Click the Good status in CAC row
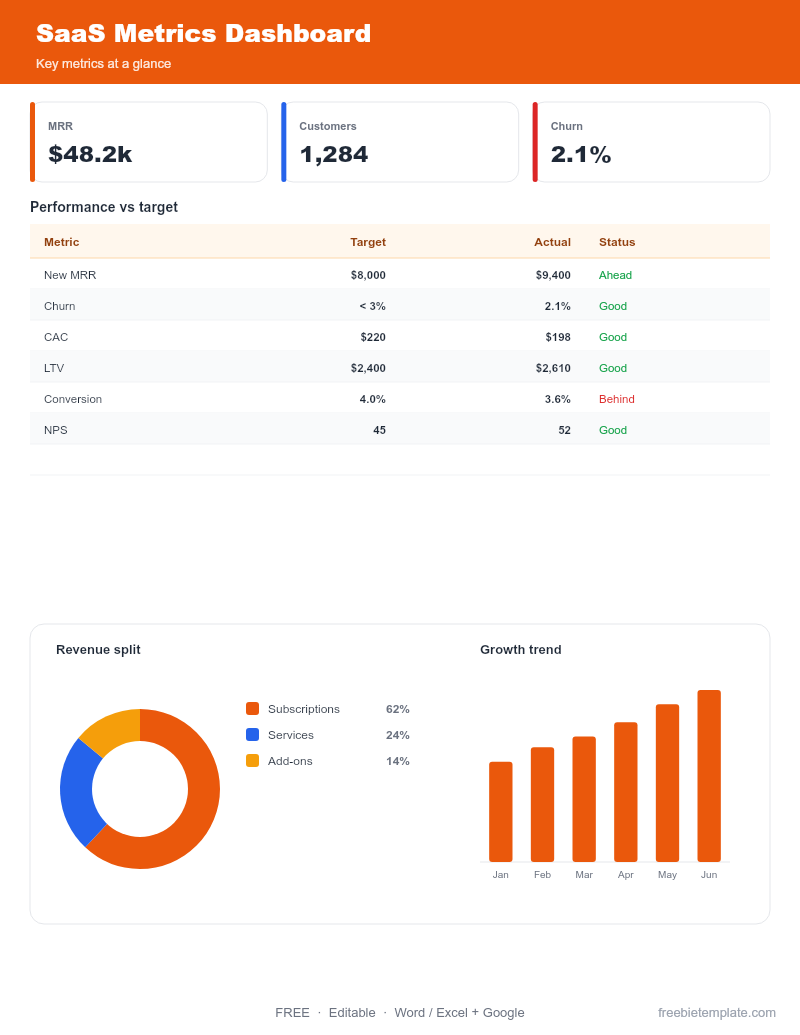Viewport: 800px width, 1035px height. pos(613,337)
